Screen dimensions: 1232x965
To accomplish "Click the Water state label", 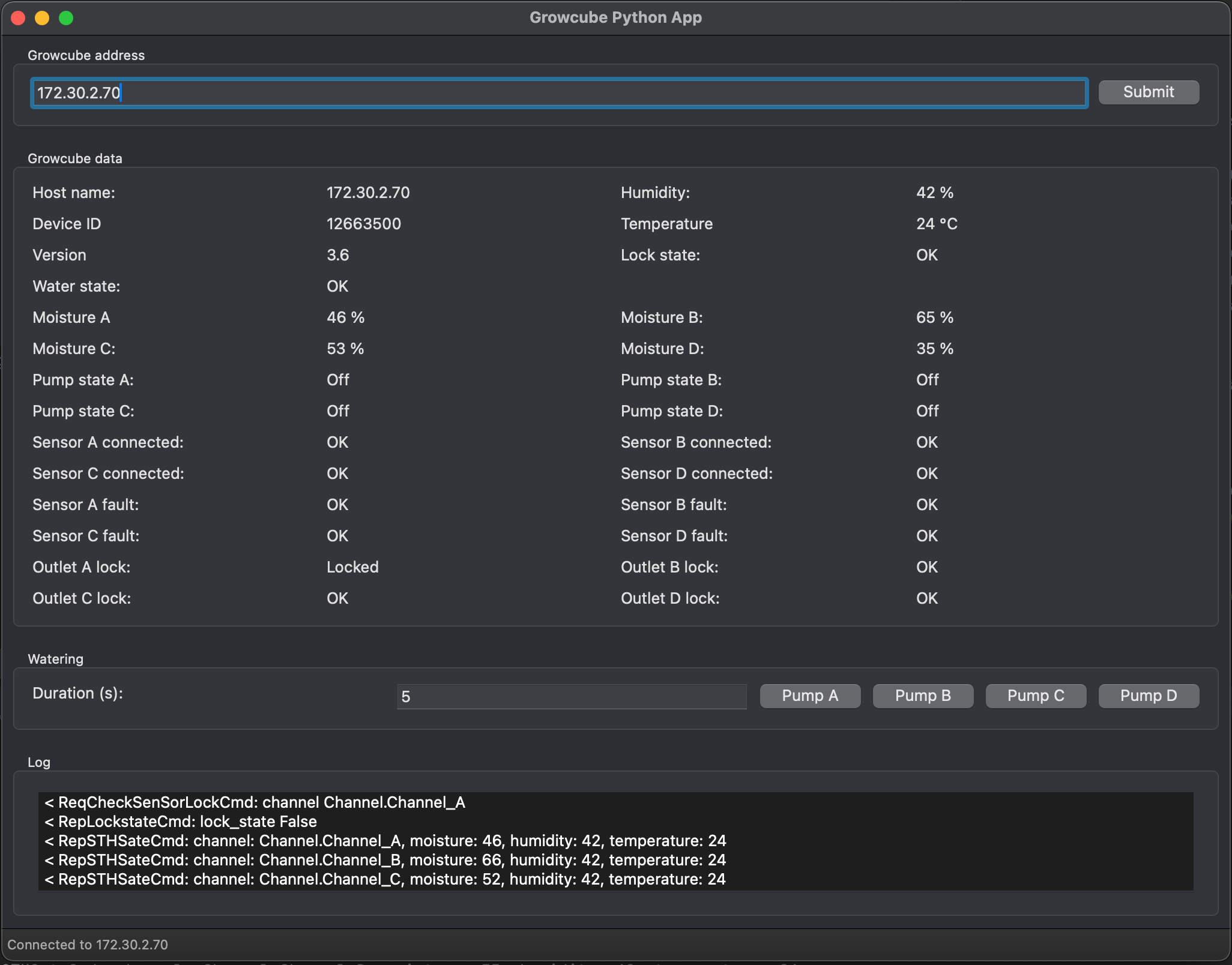I will pos(76,286).
